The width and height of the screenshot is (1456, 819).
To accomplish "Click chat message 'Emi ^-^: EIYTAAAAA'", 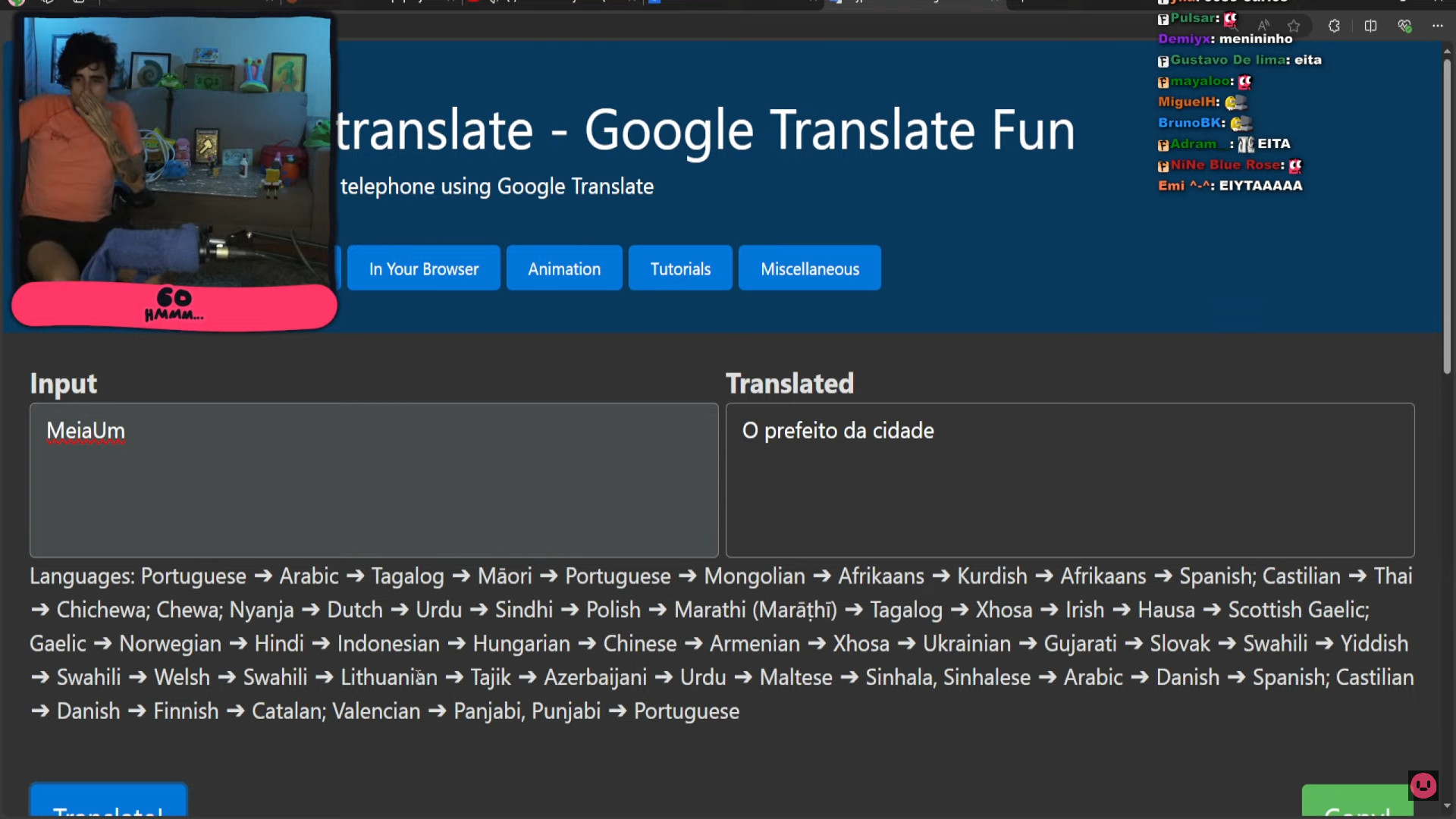I will (1230, 186).
